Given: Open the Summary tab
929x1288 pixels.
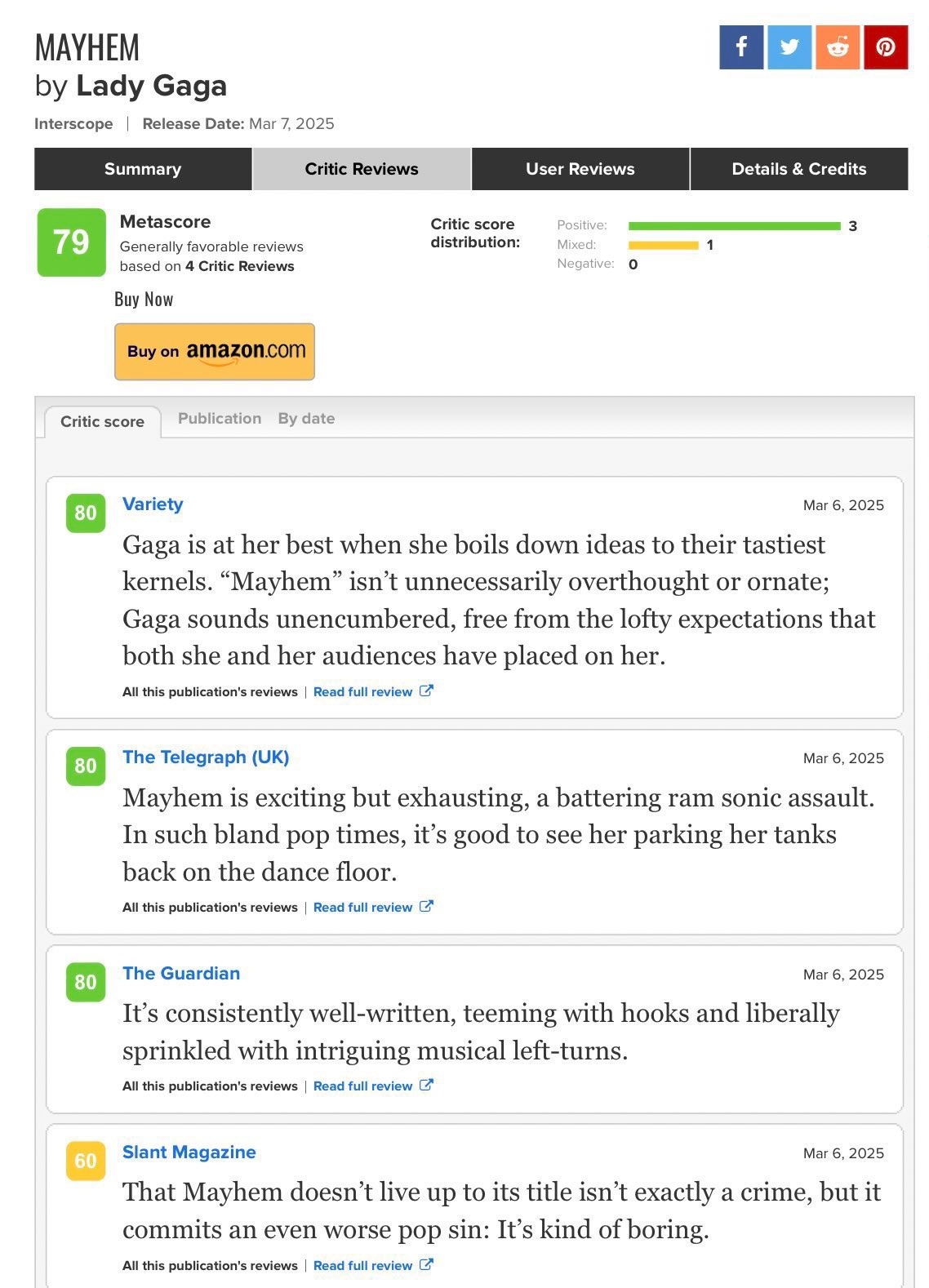Looking at the screenshot, I should tap(143, 169).
